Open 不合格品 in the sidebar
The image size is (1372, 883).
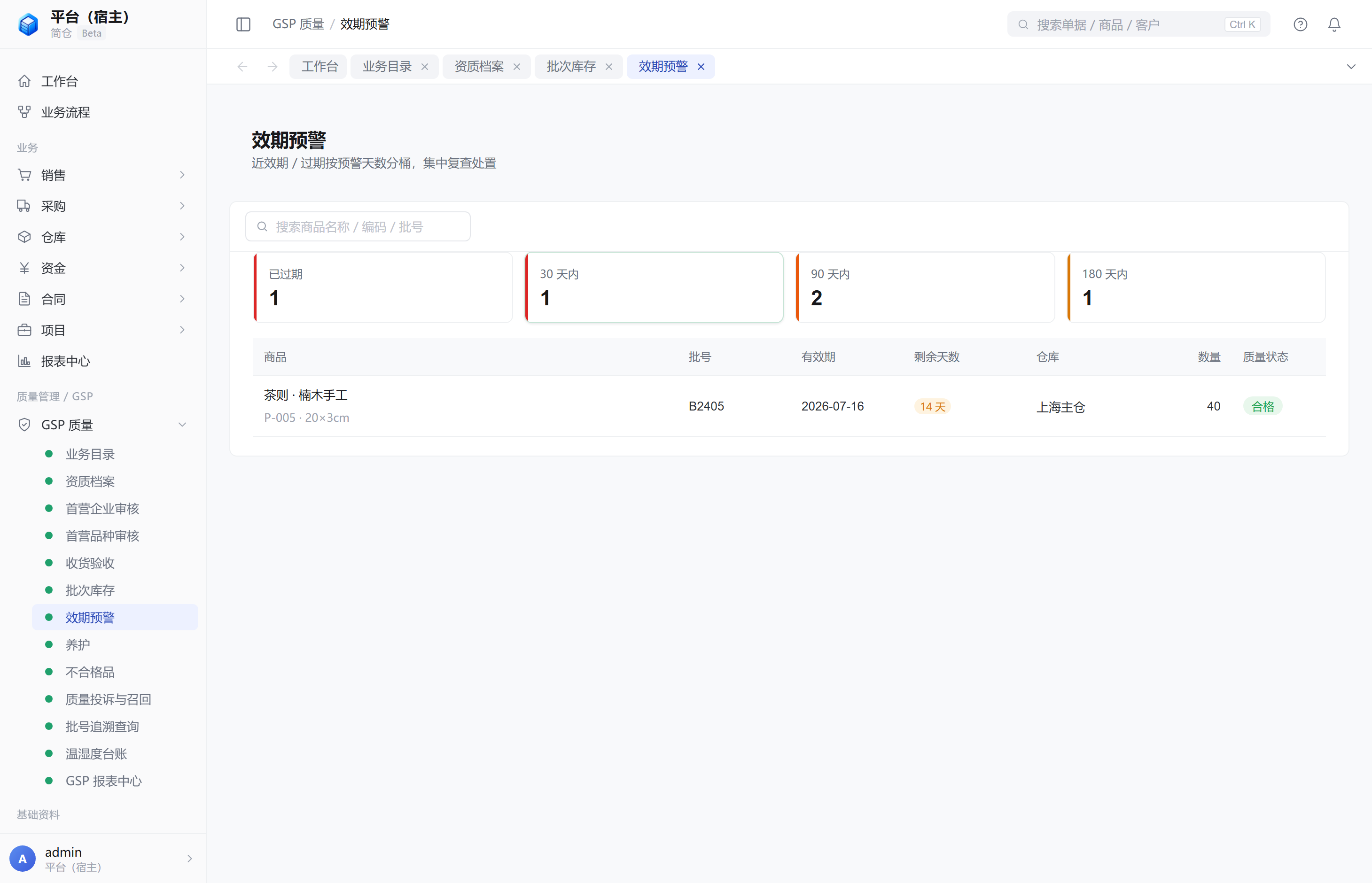[115, 672]
